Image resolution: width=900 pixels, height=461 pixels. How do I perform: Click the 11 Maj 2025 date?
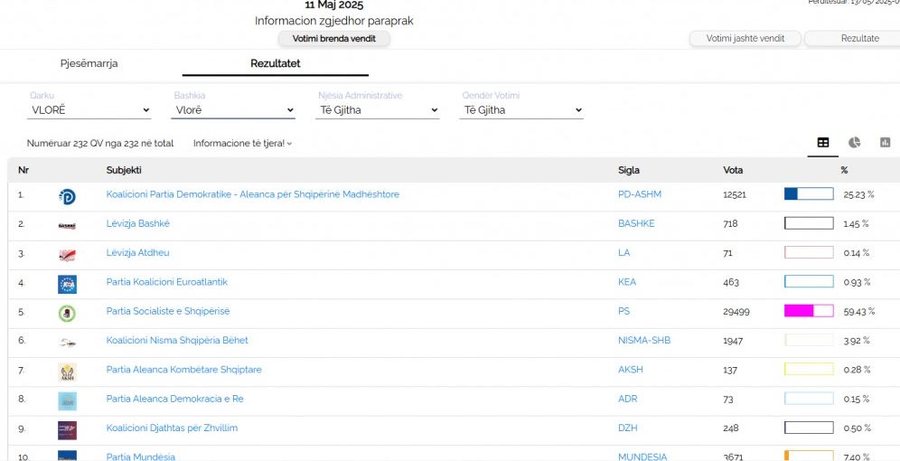(334, 5)
